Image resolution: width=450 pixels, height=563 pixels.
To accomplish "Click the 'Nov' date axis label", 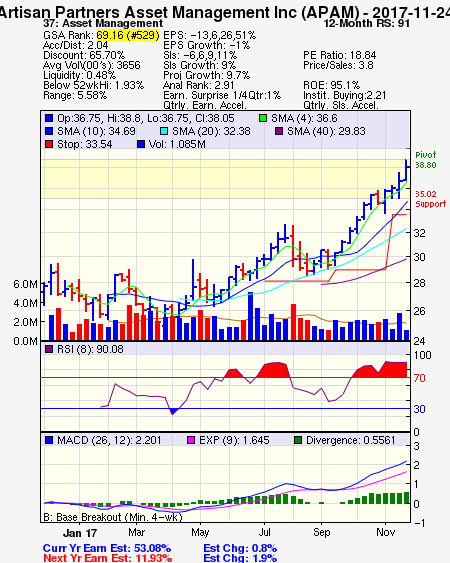I will click(x=385, y=532).
